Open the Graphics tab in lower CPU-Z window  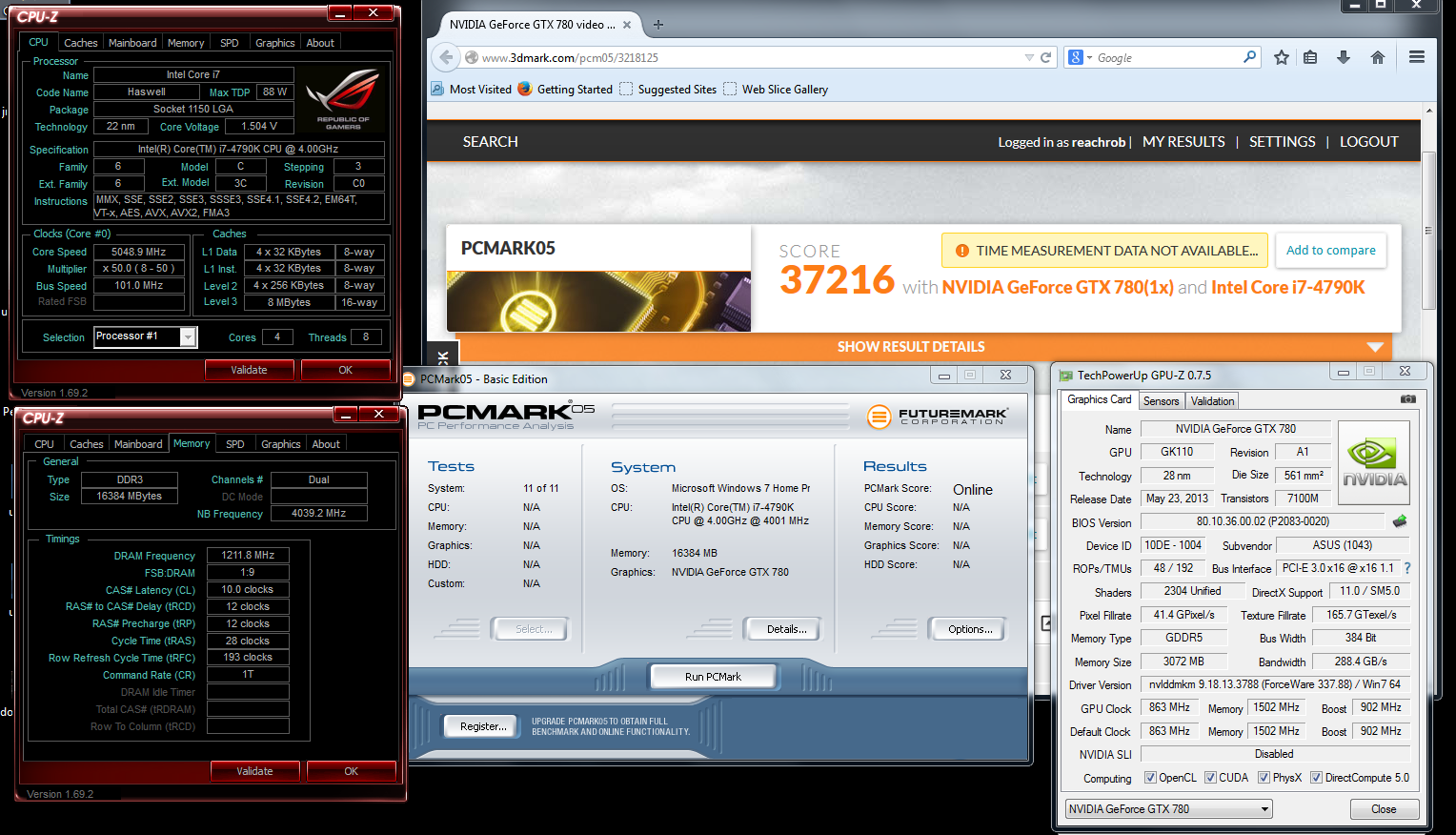(281, 444)
